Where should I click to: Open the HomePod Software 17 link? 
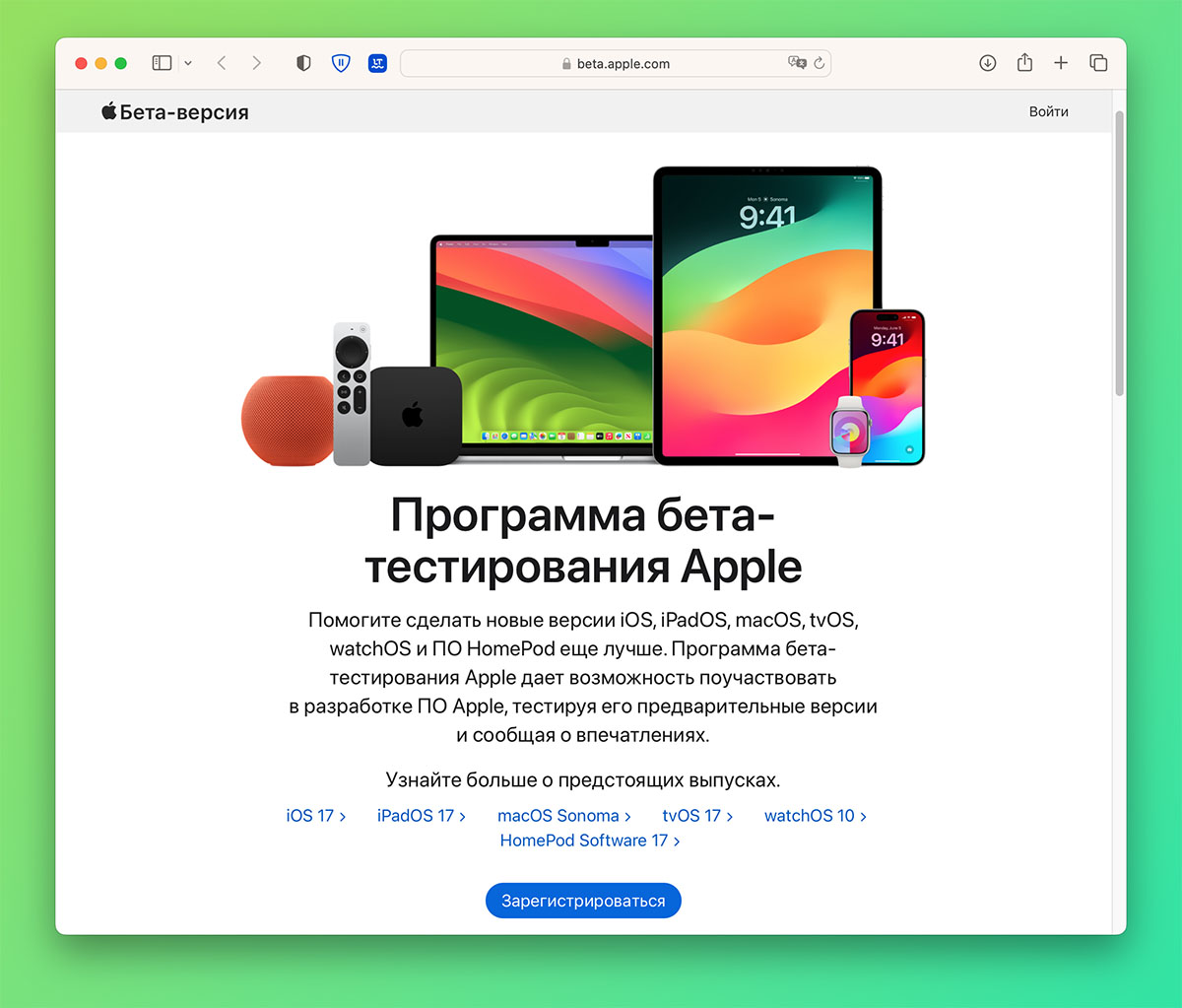590,840
